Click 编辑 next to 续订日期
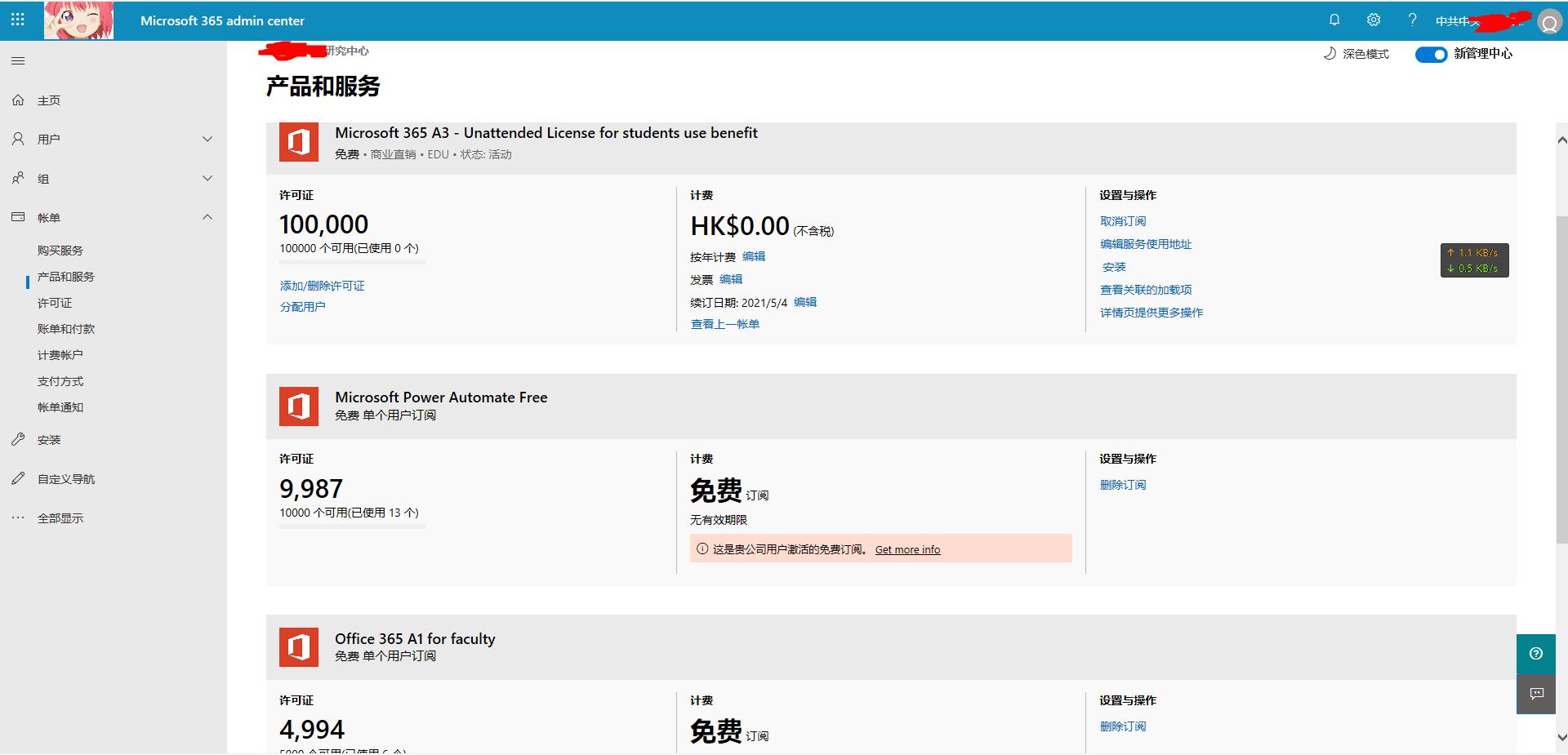1568x755 pixels. [x=805, y=302]
